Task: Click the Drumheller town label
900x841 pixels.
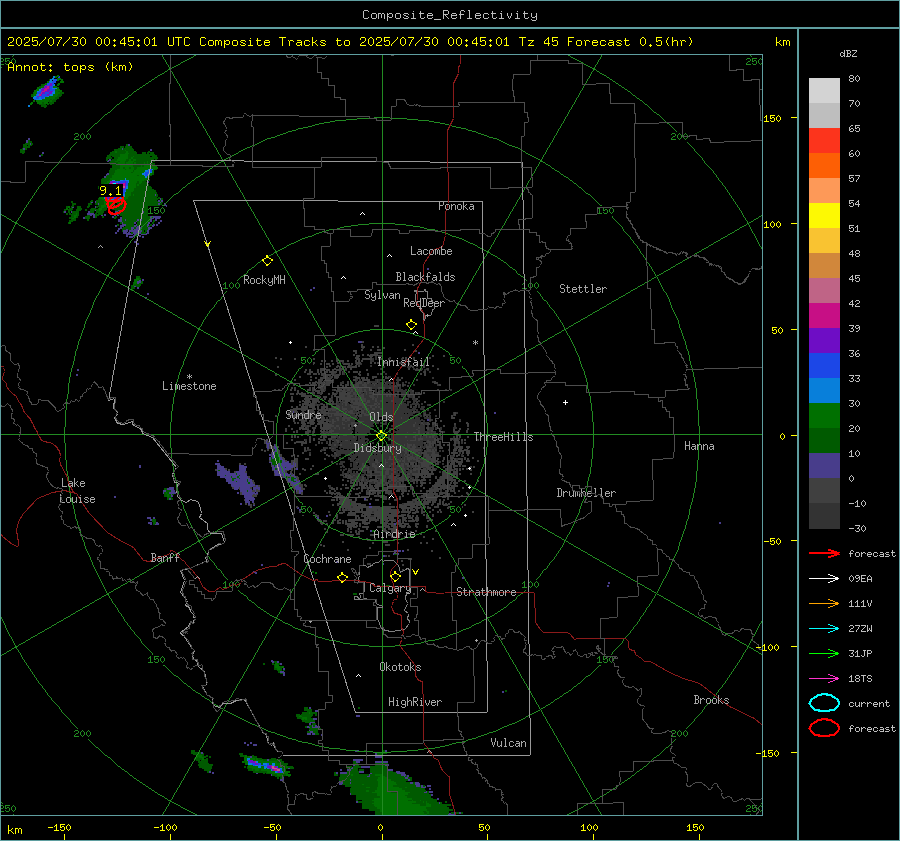Action: pos(586,493)
